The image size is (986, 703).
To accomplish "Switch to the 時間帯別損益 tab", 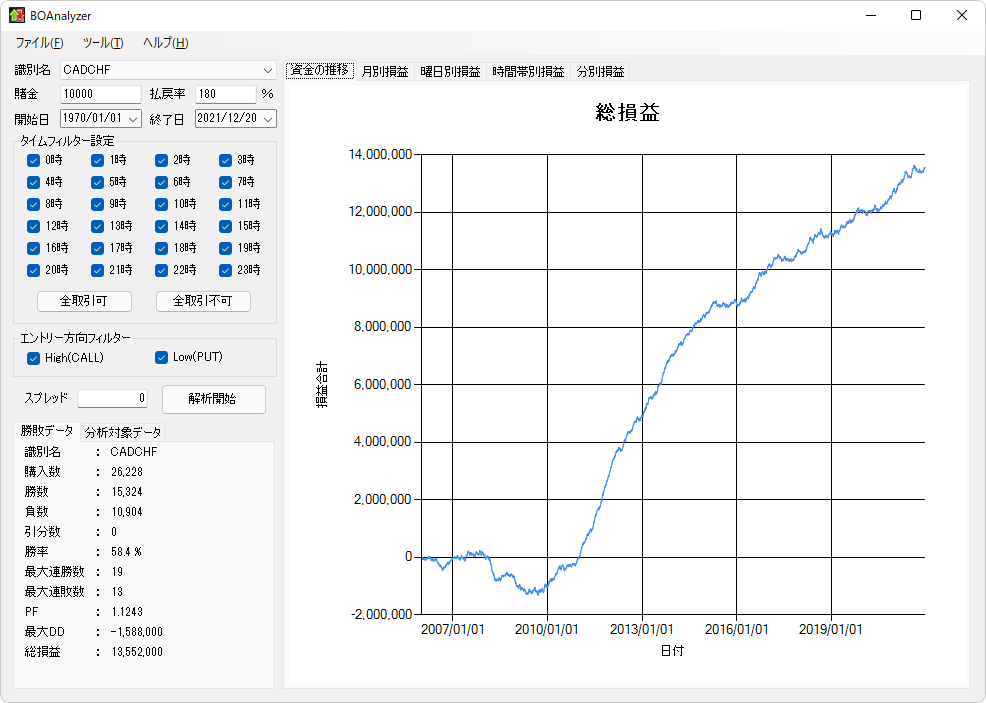I will 528,72.
